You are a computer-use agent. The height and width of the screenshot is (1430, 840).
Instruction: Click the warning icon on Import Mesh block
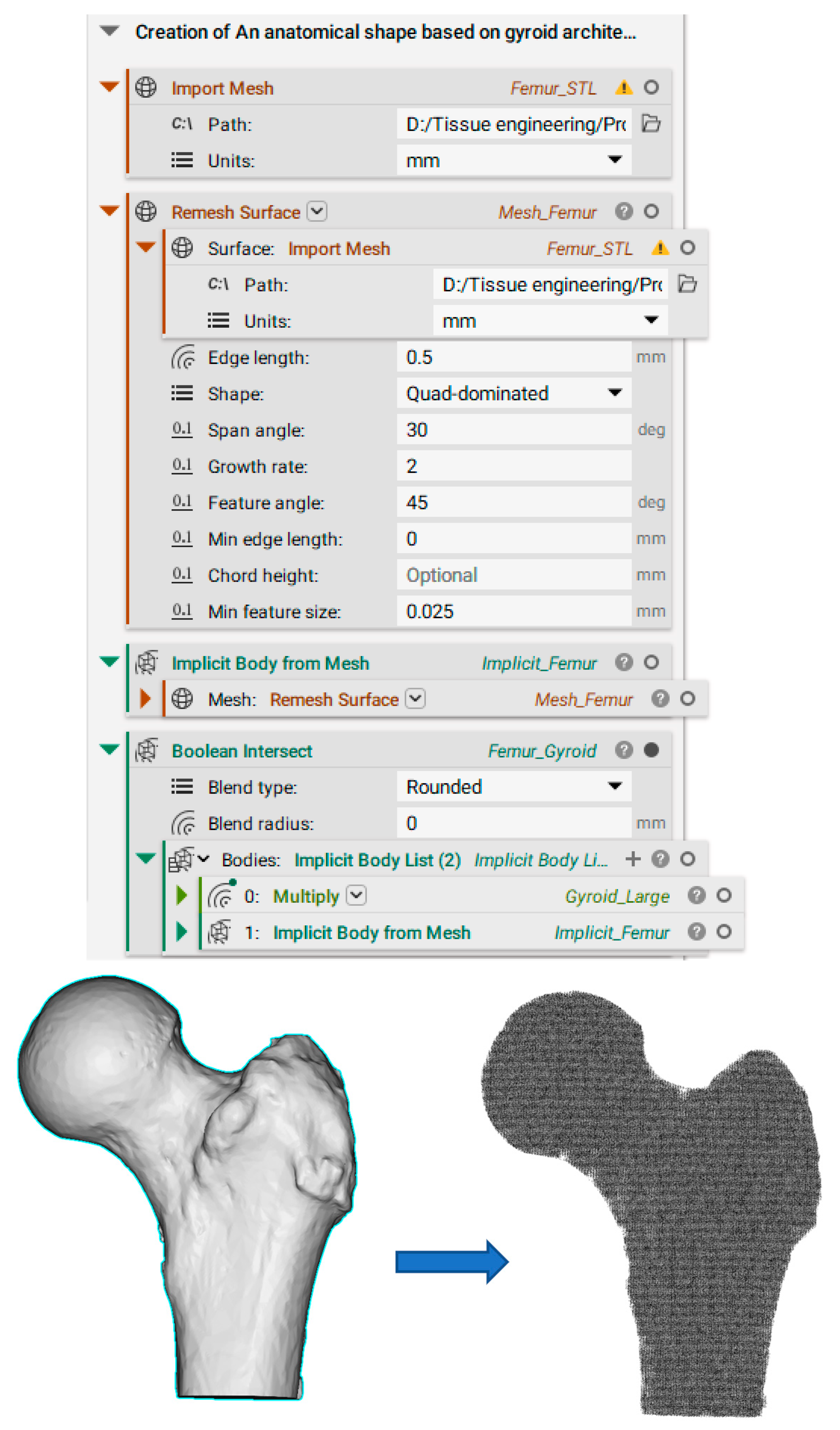click(623, 87)
